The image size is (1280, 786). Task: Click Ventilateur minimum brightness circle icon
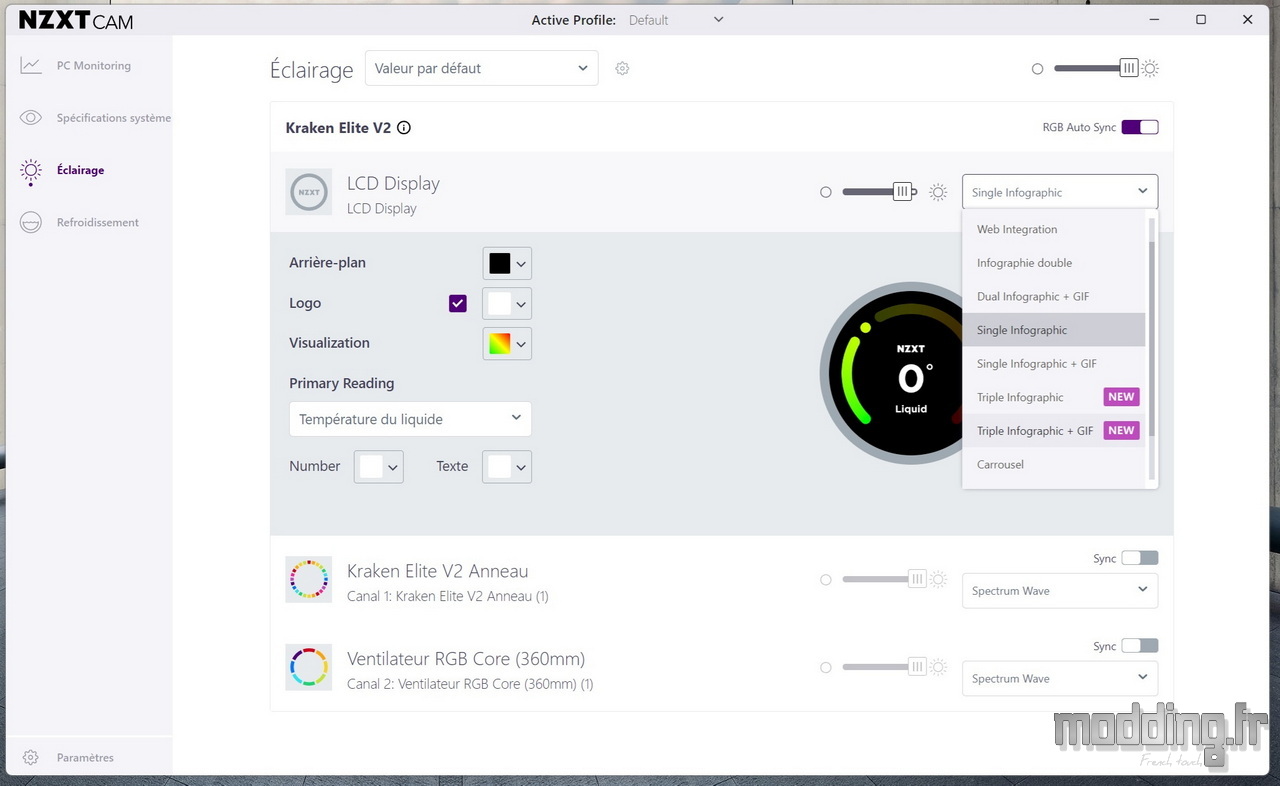[x=825, y=667]
